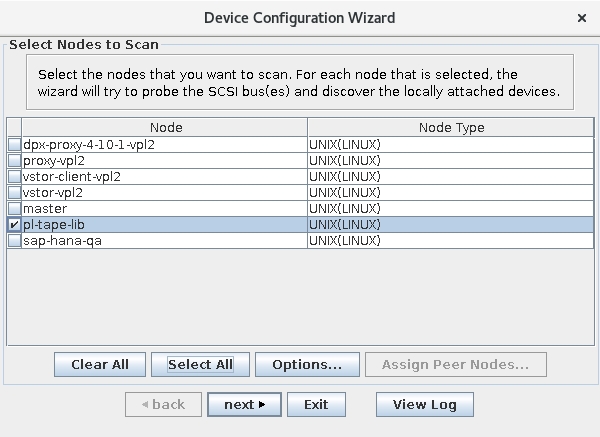Exit the Device Configuration Wizard

(316, 405)
